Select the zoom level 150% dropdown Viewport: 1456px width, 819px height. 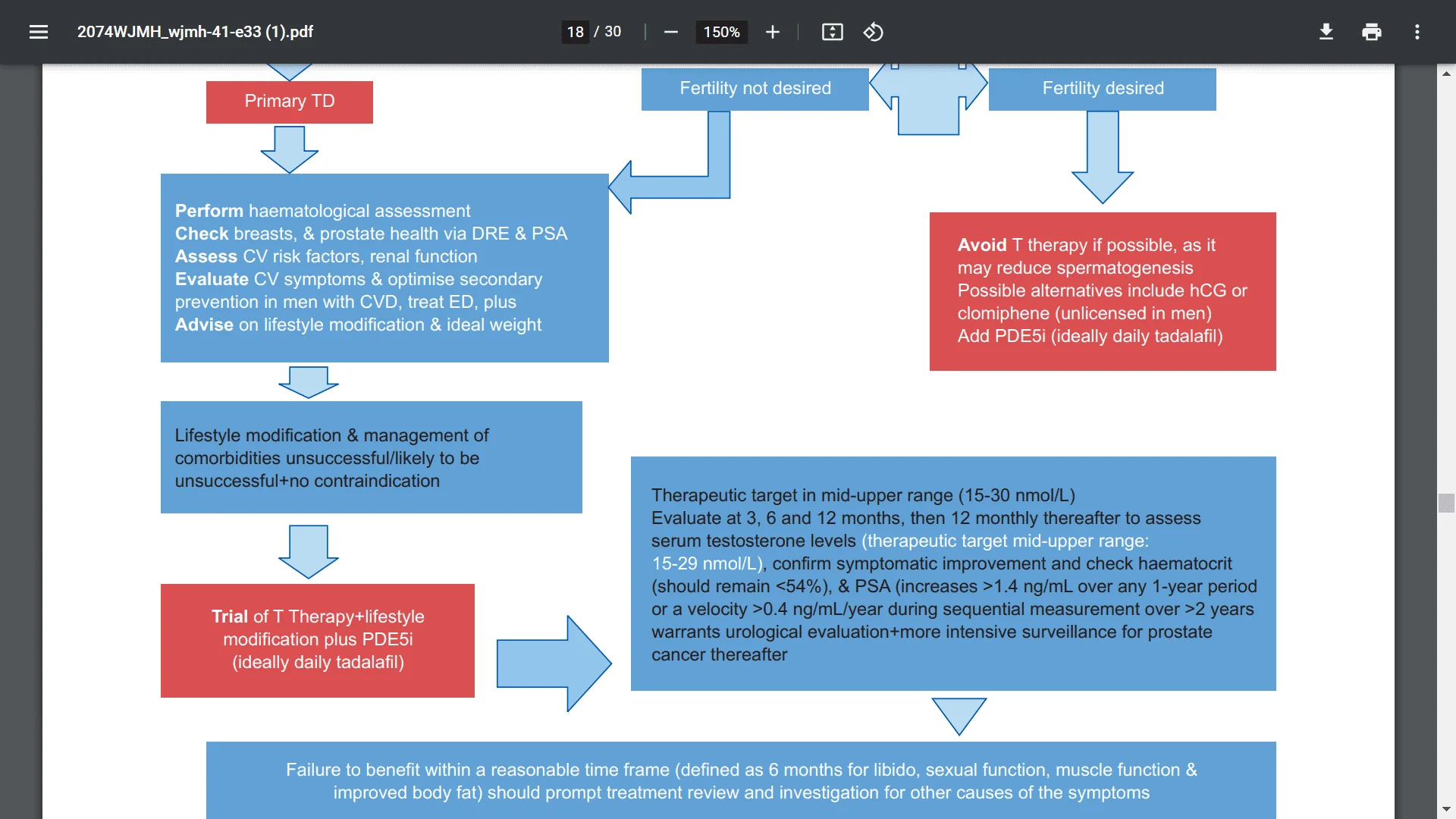pyautogui.click(x=718, y=31)
